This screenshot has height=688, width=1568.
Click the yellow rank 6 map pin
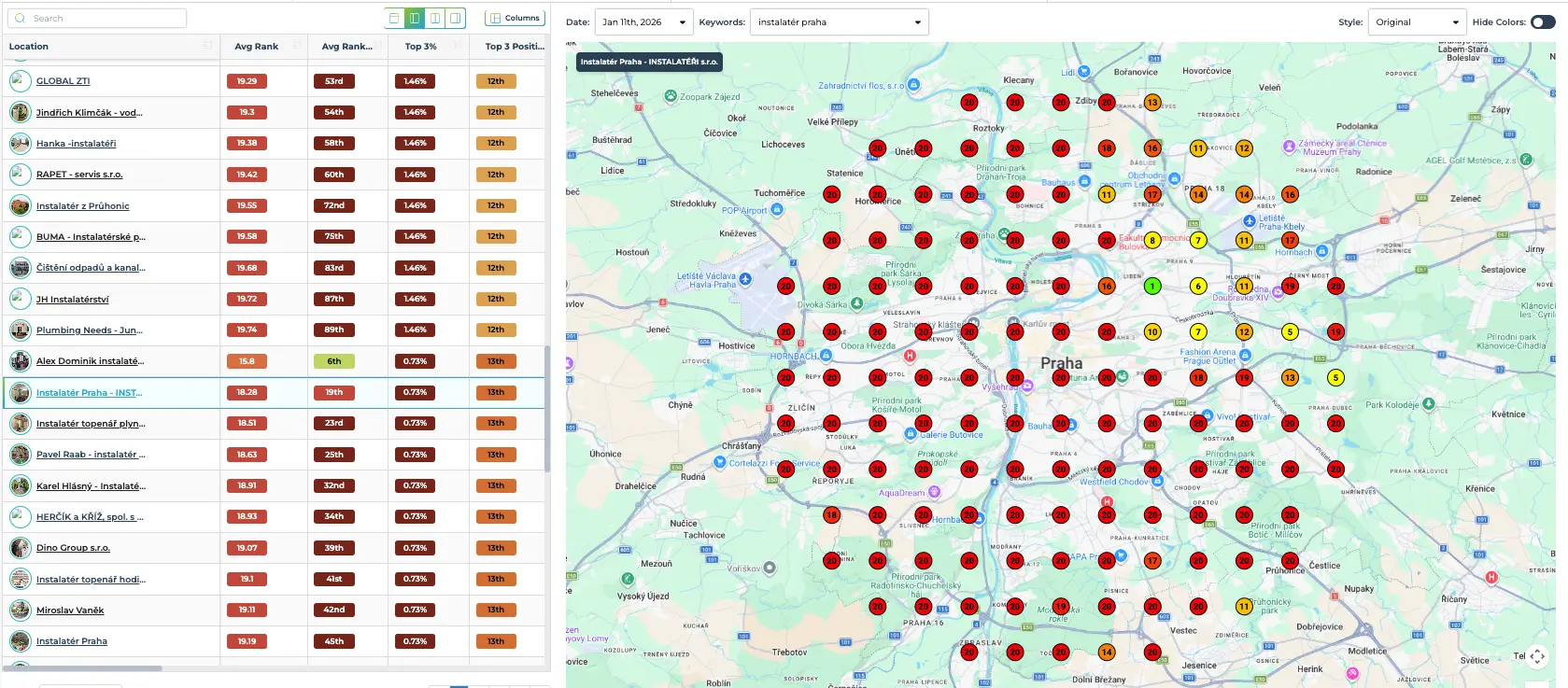(1198, 287)
